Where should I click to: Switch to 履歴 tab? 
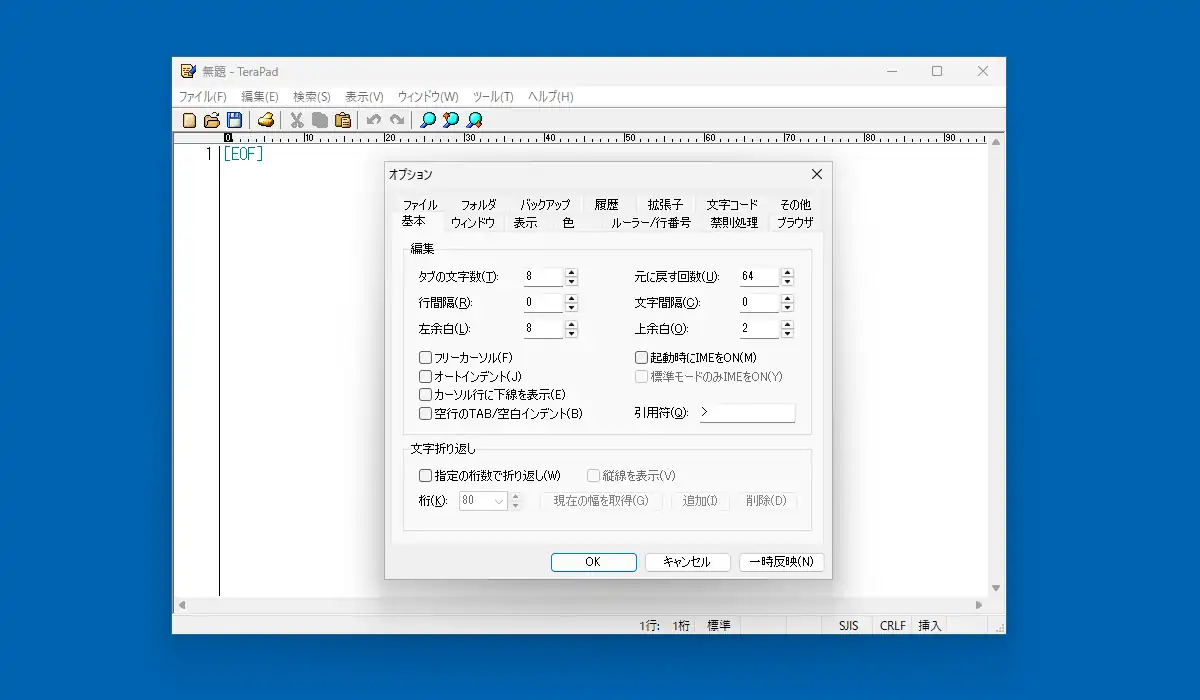coord(607,205)
